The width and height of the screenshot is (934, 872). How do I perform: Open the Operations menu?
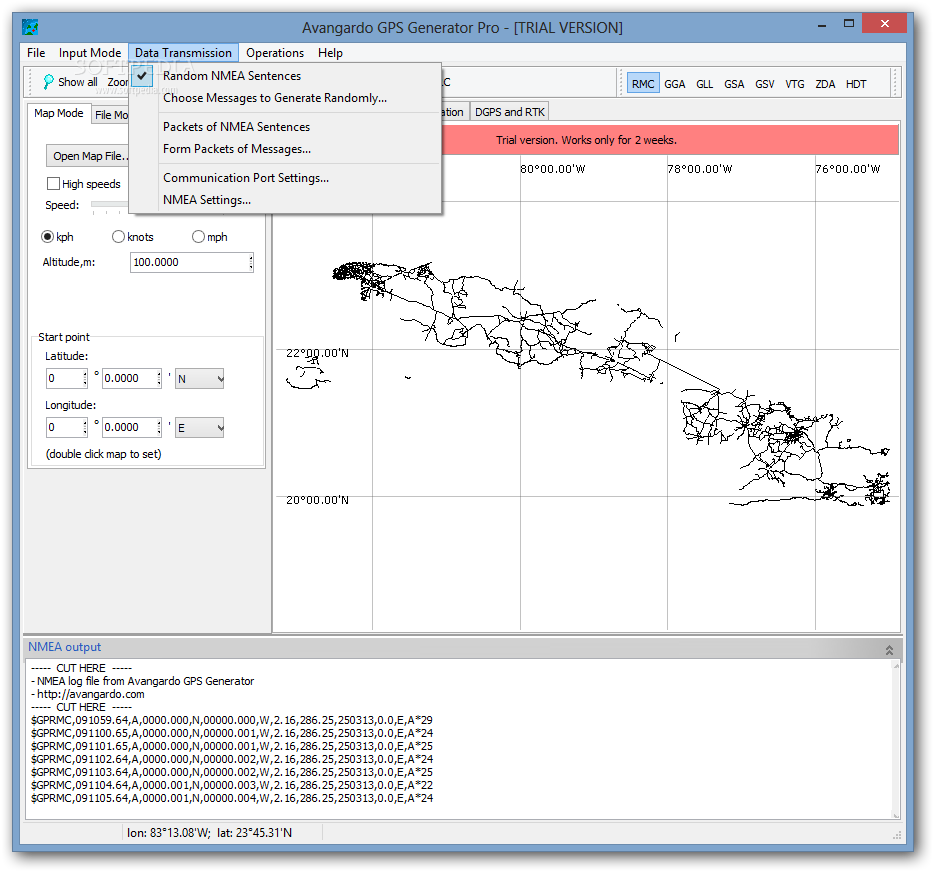tap(275, 53)
